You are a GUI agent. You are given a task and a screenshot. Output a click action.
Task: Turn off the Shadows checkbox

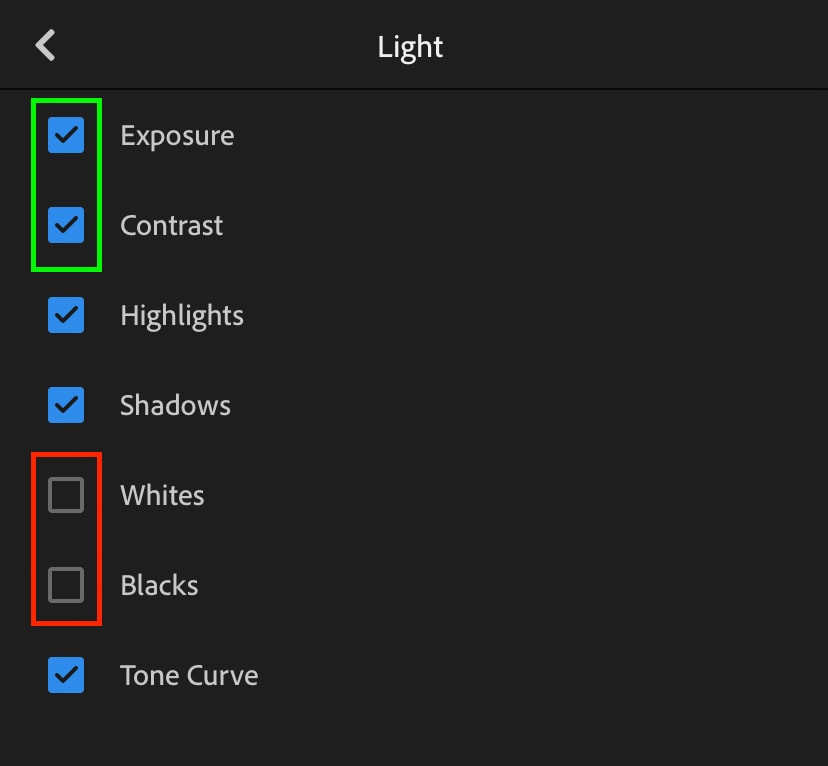coord(66,405)
